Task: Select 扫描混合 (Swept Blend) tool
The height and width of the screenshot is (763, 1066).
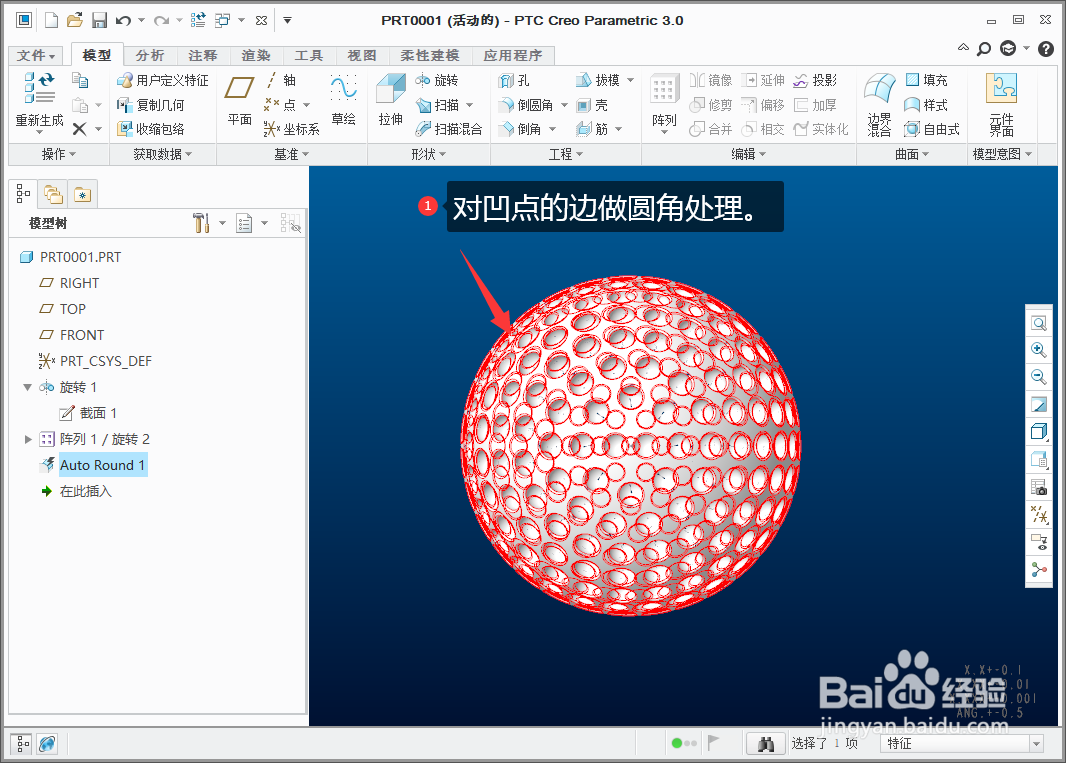Action: [x=449, y=129]
